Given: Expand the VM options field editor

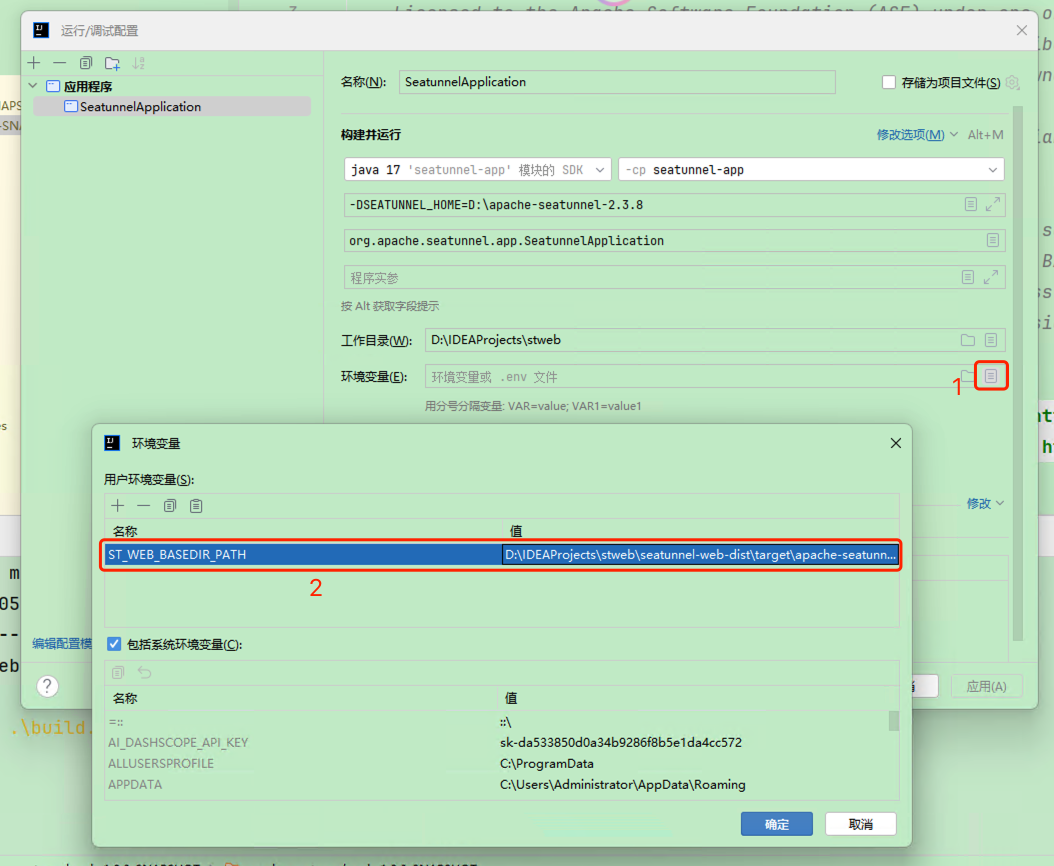Looking at the screenshot, I should click(993, 204).
